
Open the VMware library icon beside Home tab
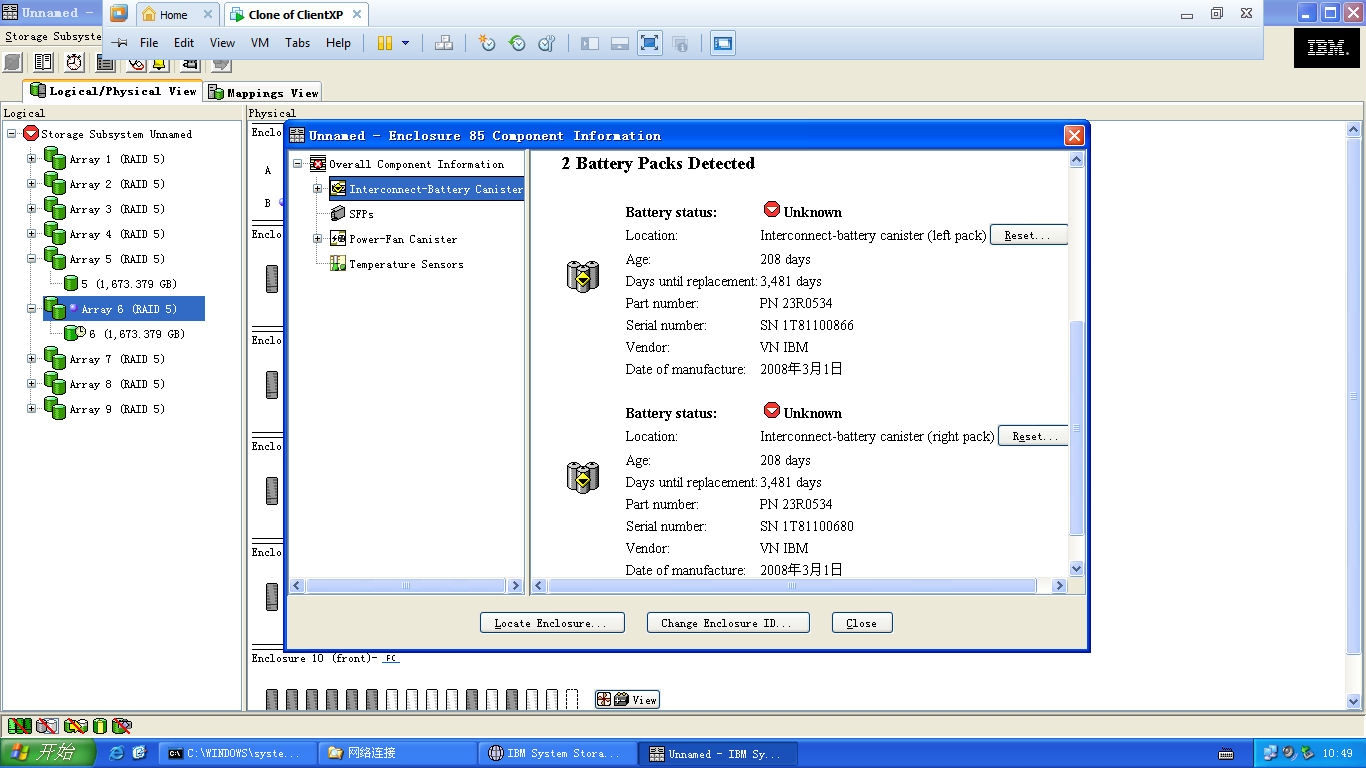click(x=119, y=14)
